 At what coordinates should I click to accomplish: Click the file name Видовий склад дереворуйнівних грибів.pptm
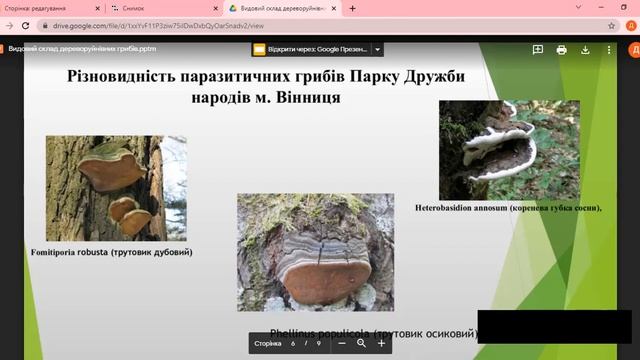point(82,49)
